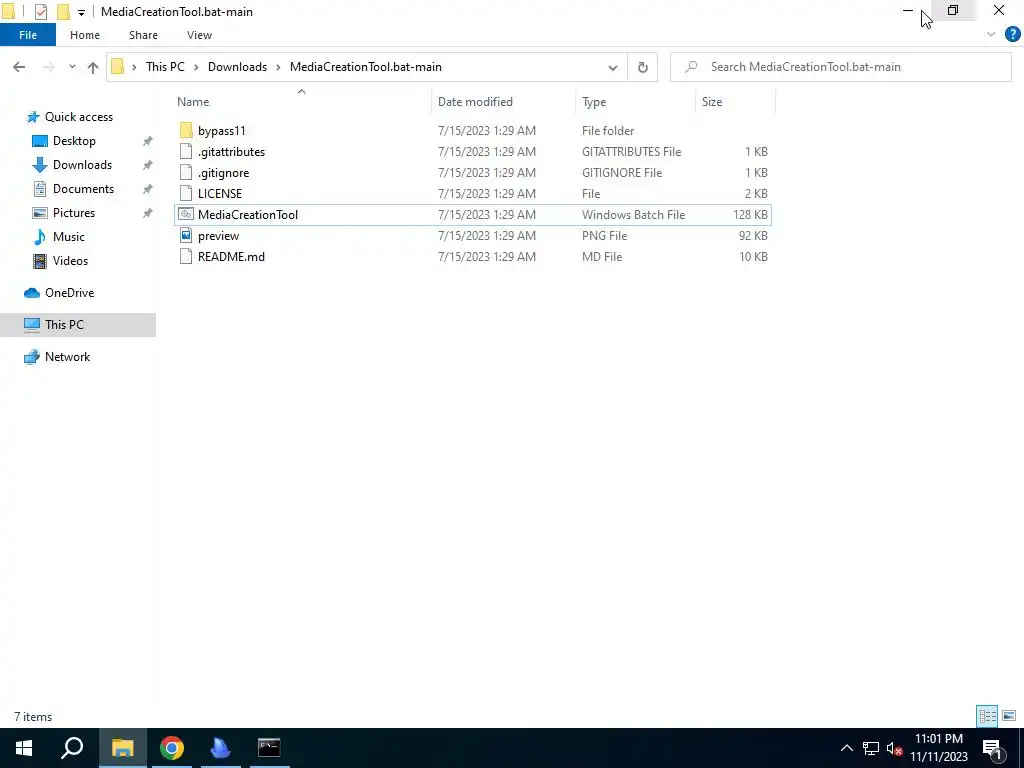Select Network in navigation pane
1024x768 pixels.
click(x=67, y=357)
